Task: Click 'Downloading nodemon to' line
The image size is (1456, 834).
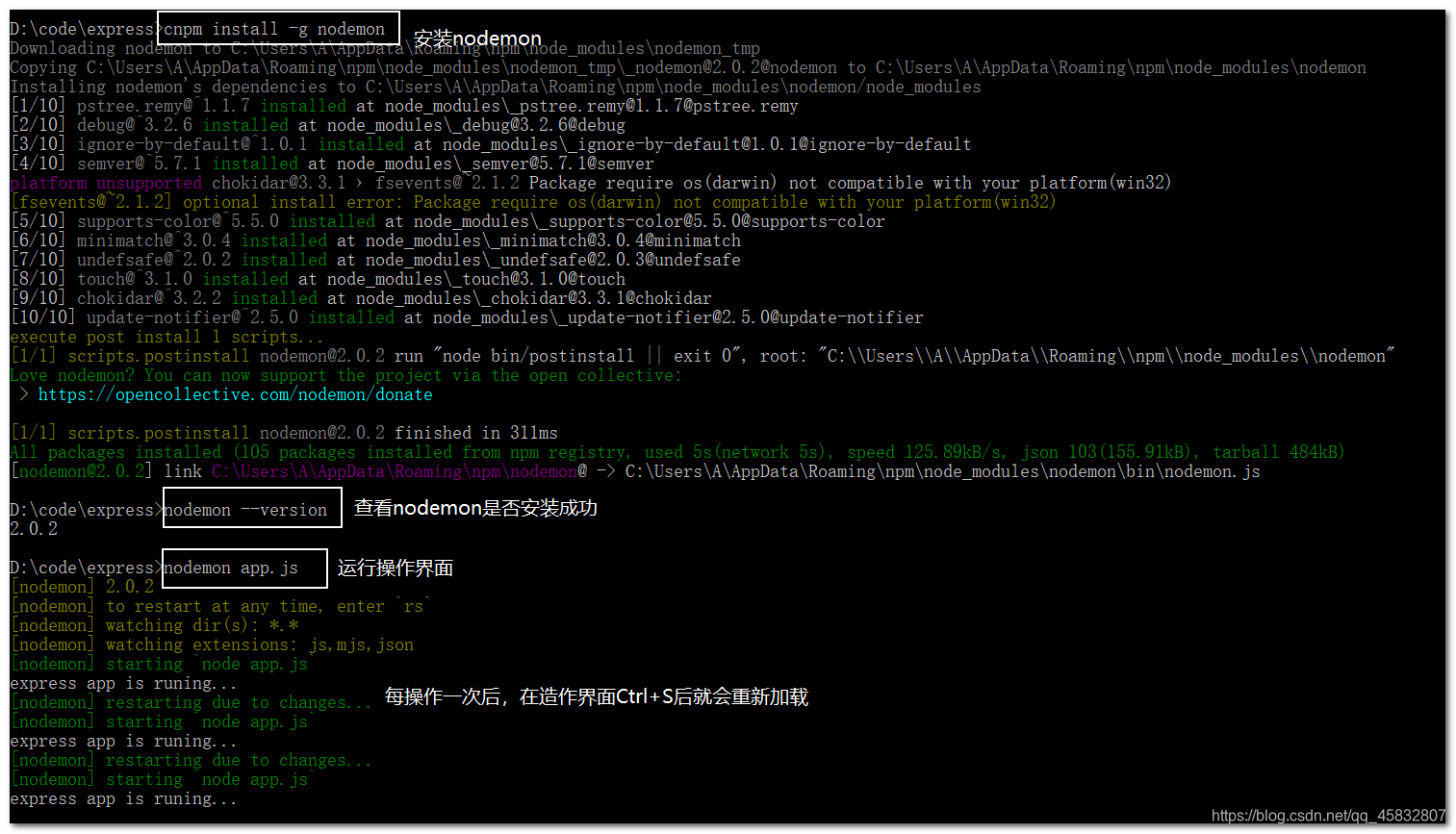Action: click(385, 48)
